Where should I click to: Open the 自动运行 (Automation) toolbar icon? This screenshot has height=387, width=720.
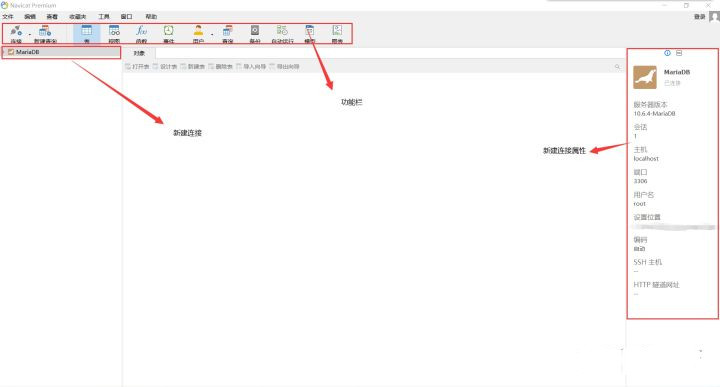[282, 34]
